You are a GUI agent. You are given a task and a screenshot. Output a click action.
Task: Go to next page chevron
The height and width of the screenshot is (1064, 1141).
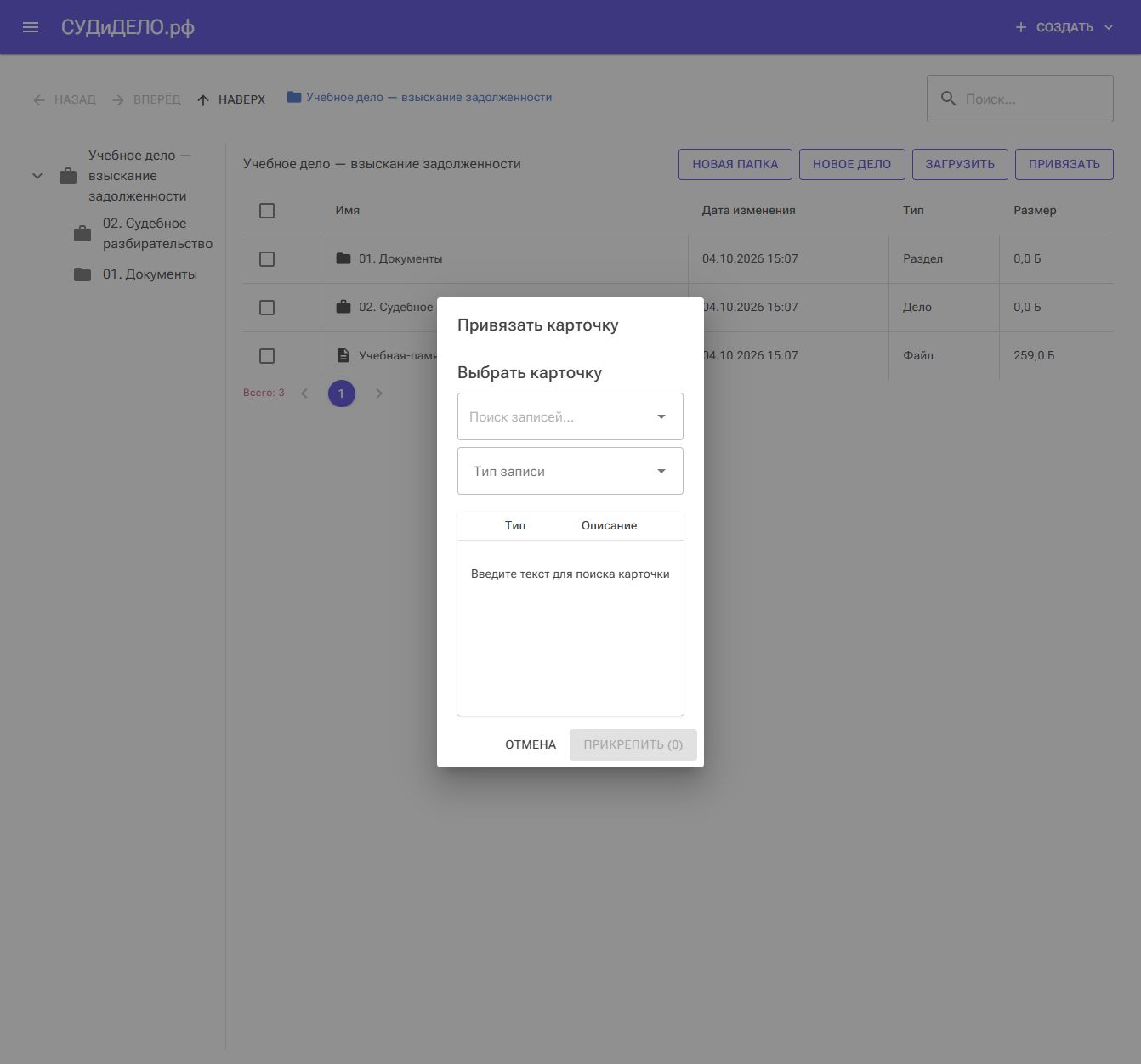(x=379, y=393)
